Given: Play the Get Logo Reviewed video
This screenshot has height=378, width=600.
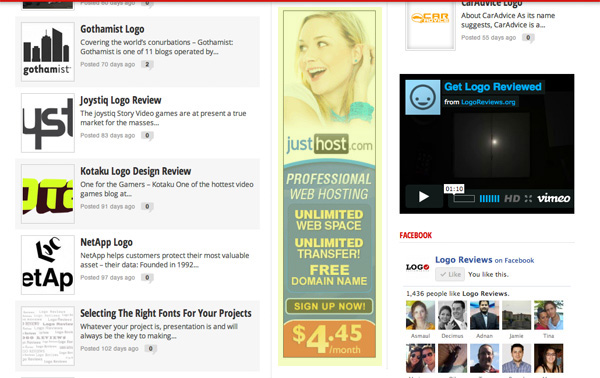Looking at the screenshot, I should [x=424, y=197].
